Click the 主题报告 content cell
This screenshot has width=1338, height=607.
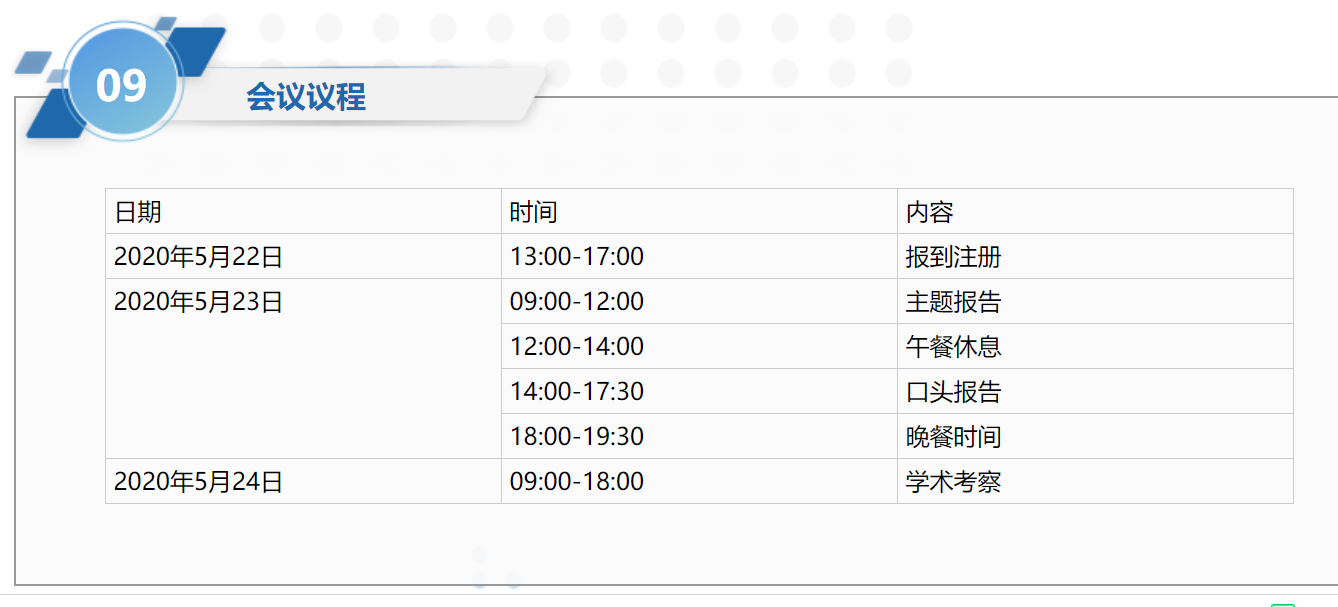[x=1095, y=301]
